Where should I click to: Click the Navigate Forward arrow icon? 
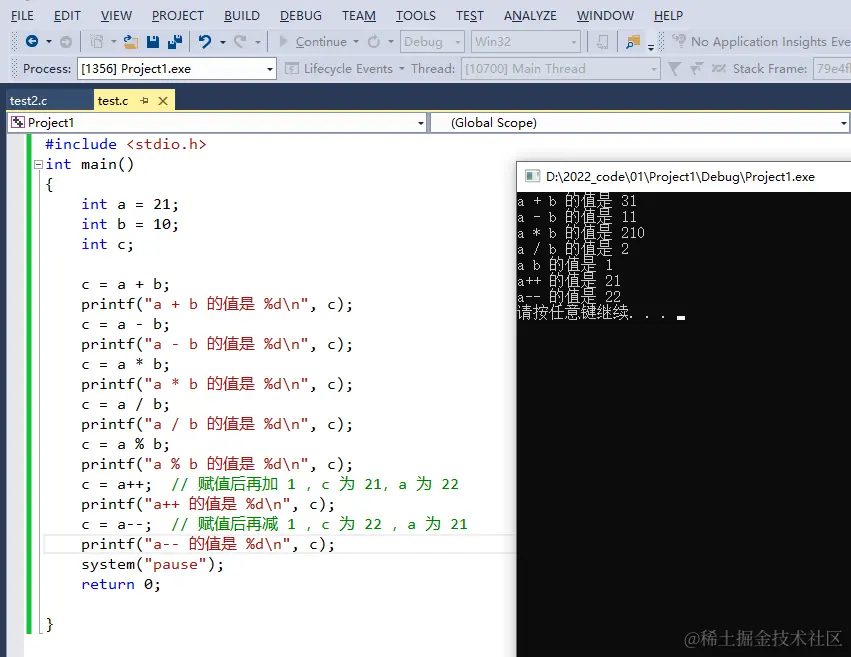coord(66,41)
